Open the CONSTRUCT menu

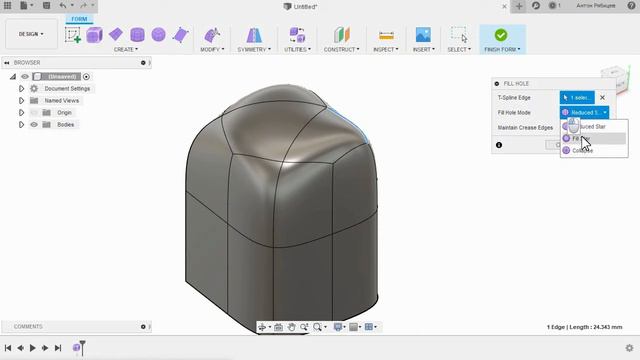point(342,49)
